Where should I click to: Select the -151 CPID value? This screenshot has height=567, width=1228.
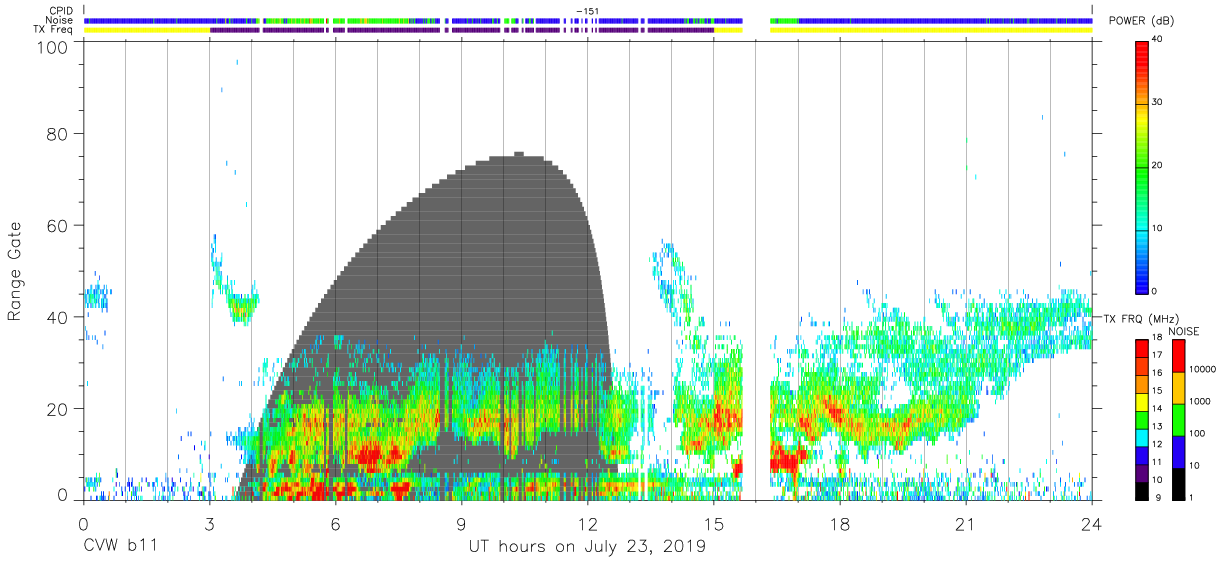pyautogui.click(x=587, y=11)
